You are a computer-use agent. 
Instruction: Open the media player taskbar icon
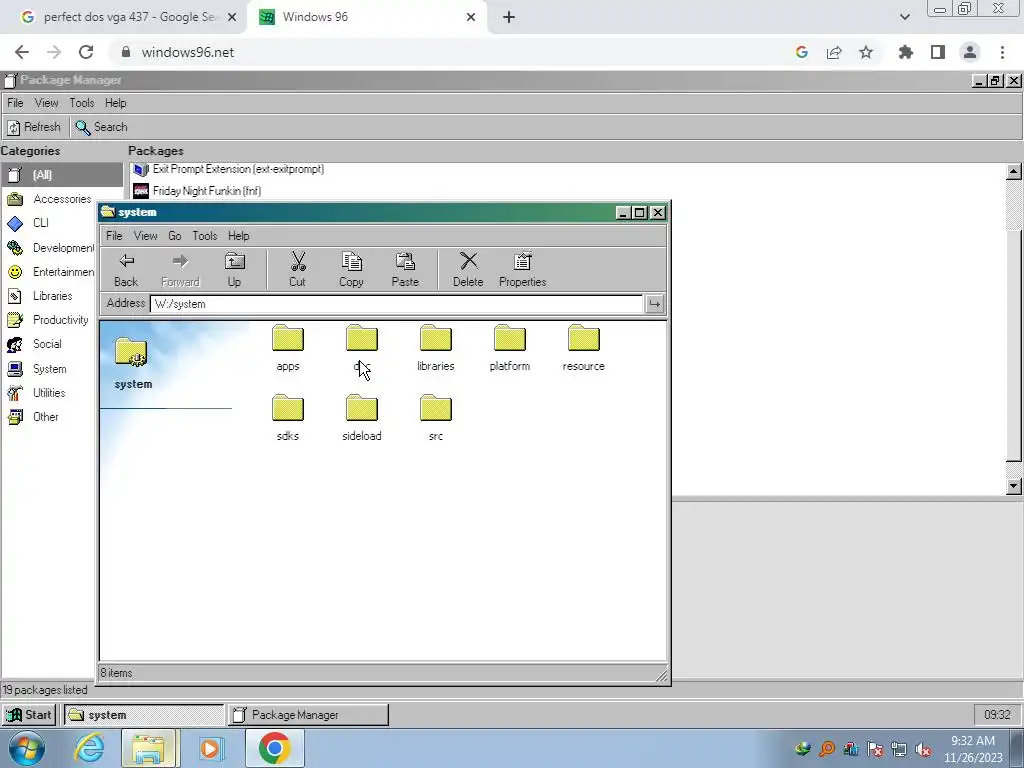[x=210, y=748]
